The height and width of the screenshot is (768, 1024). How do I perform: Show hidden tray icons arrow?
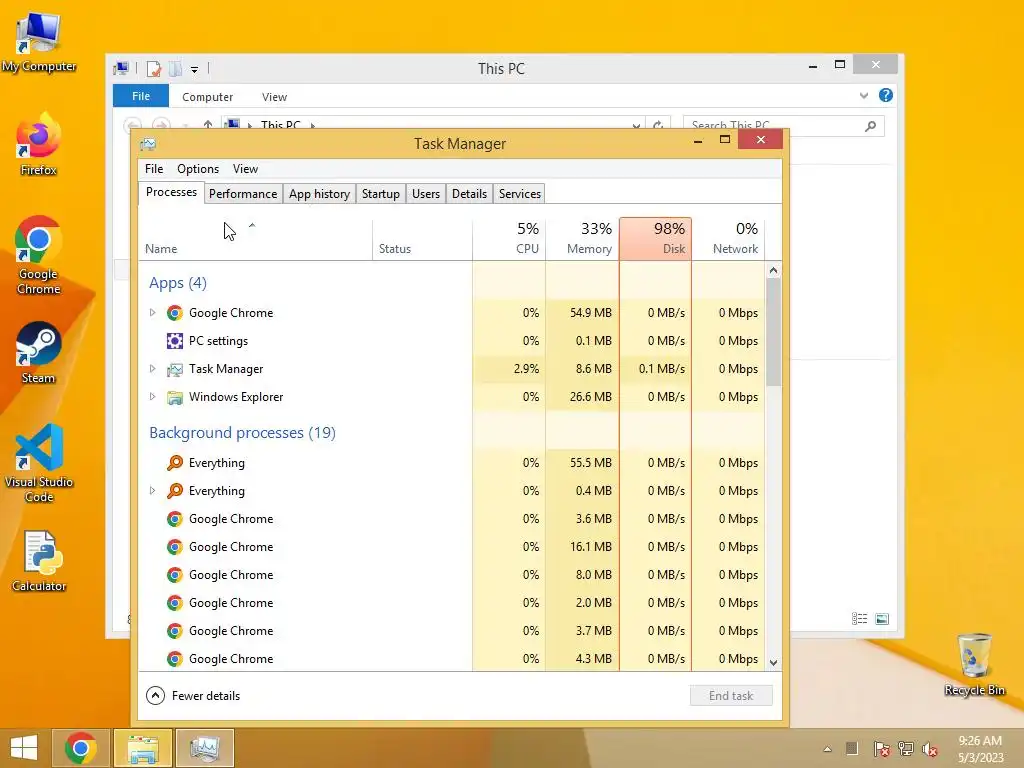(x=827, y=749)
